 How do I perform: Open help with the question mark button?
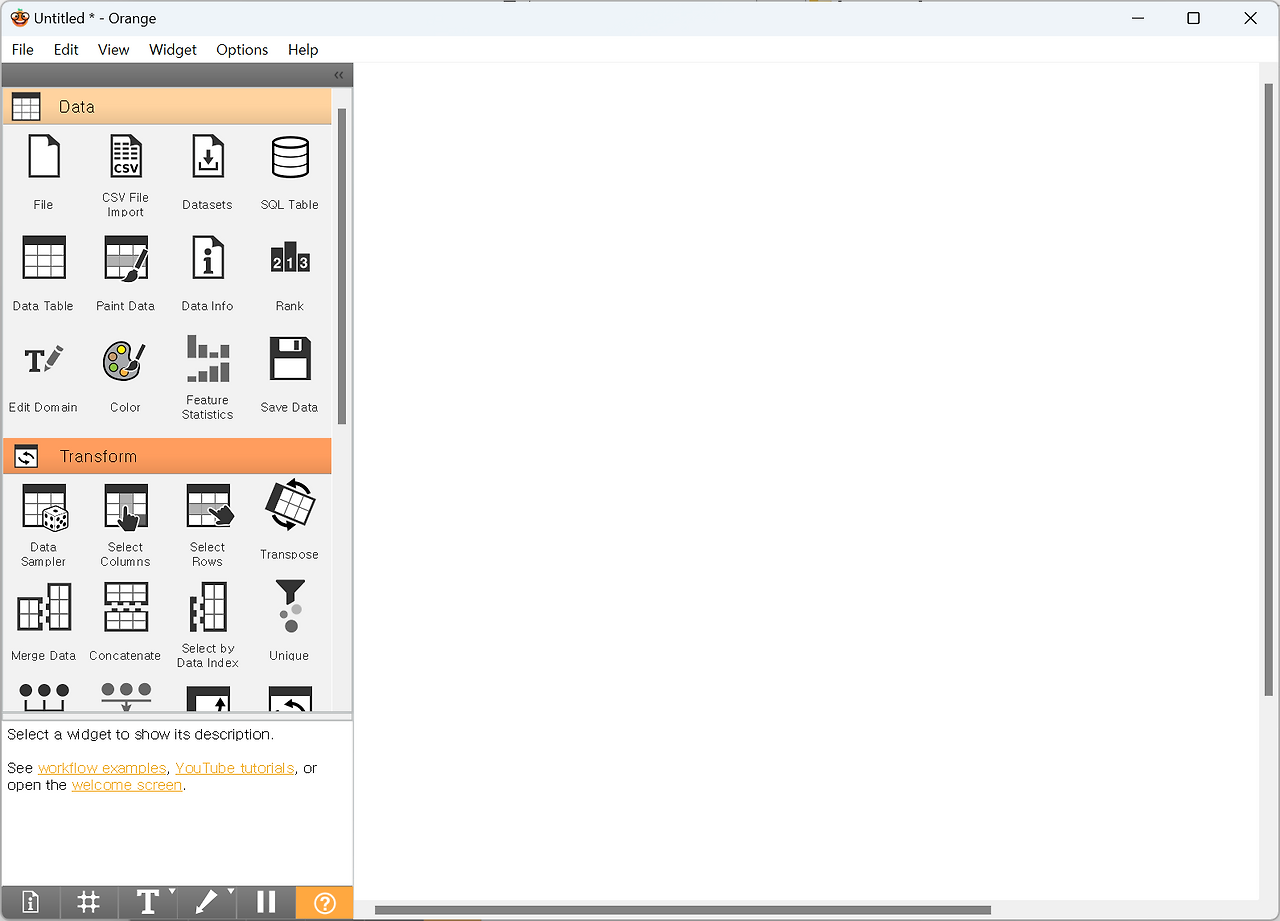pos(325,903)
